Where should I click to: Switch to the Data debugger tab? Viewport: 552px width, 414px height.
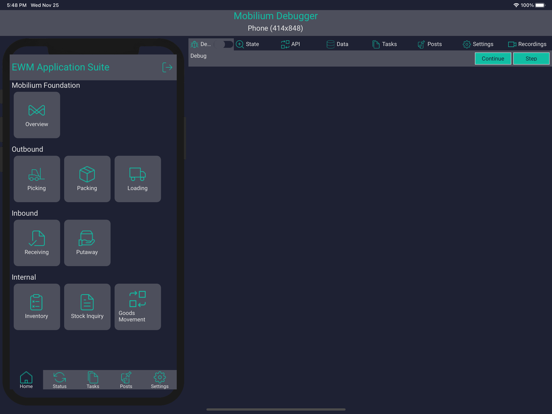[x=337, y=44]
